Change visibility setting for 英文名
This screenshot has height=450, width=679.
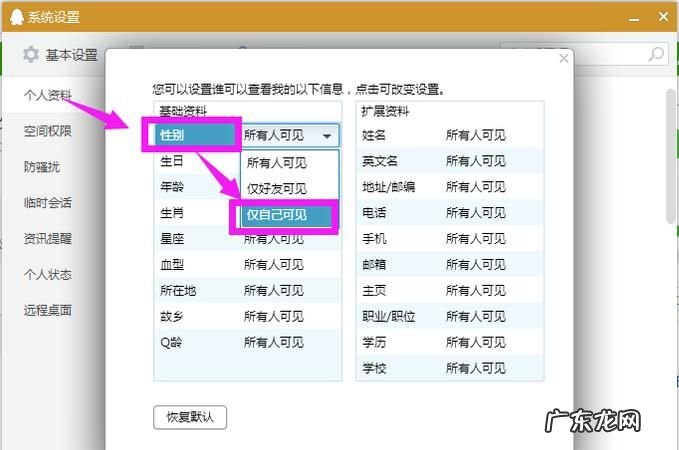475,161
